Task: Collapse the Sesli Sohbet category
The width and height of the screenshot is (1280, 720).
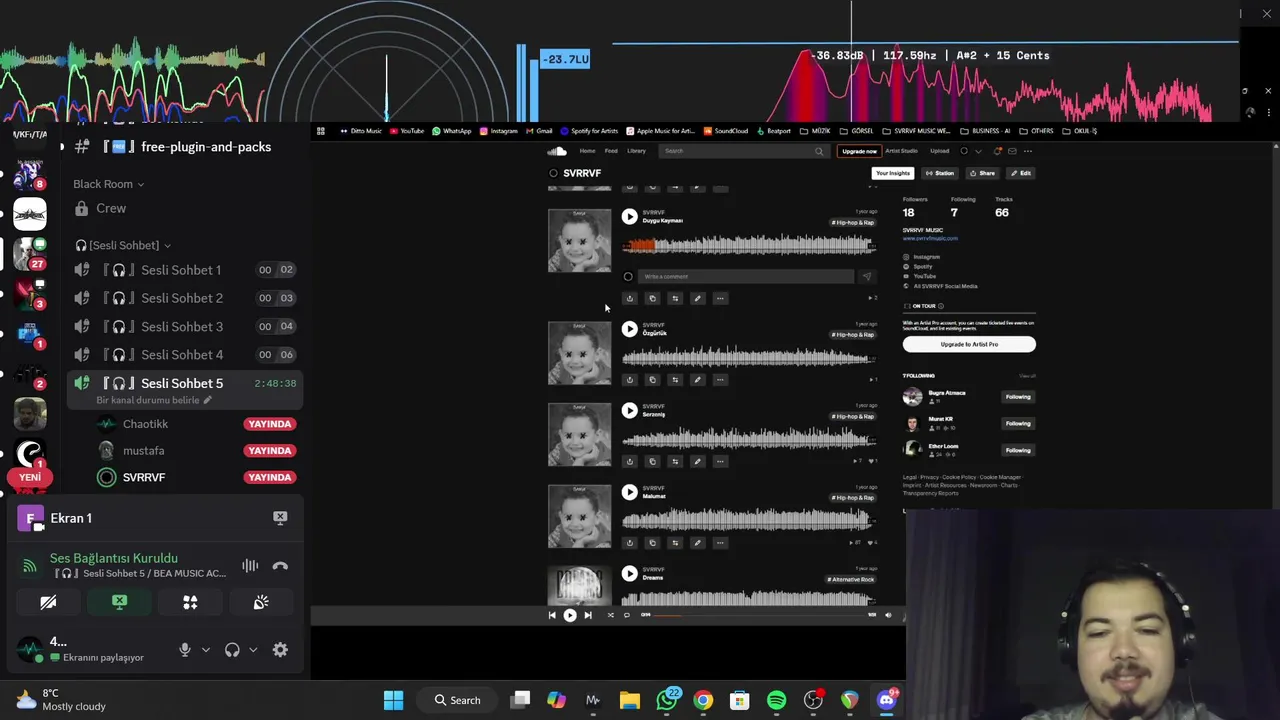Action: click(x=123, y=245)
